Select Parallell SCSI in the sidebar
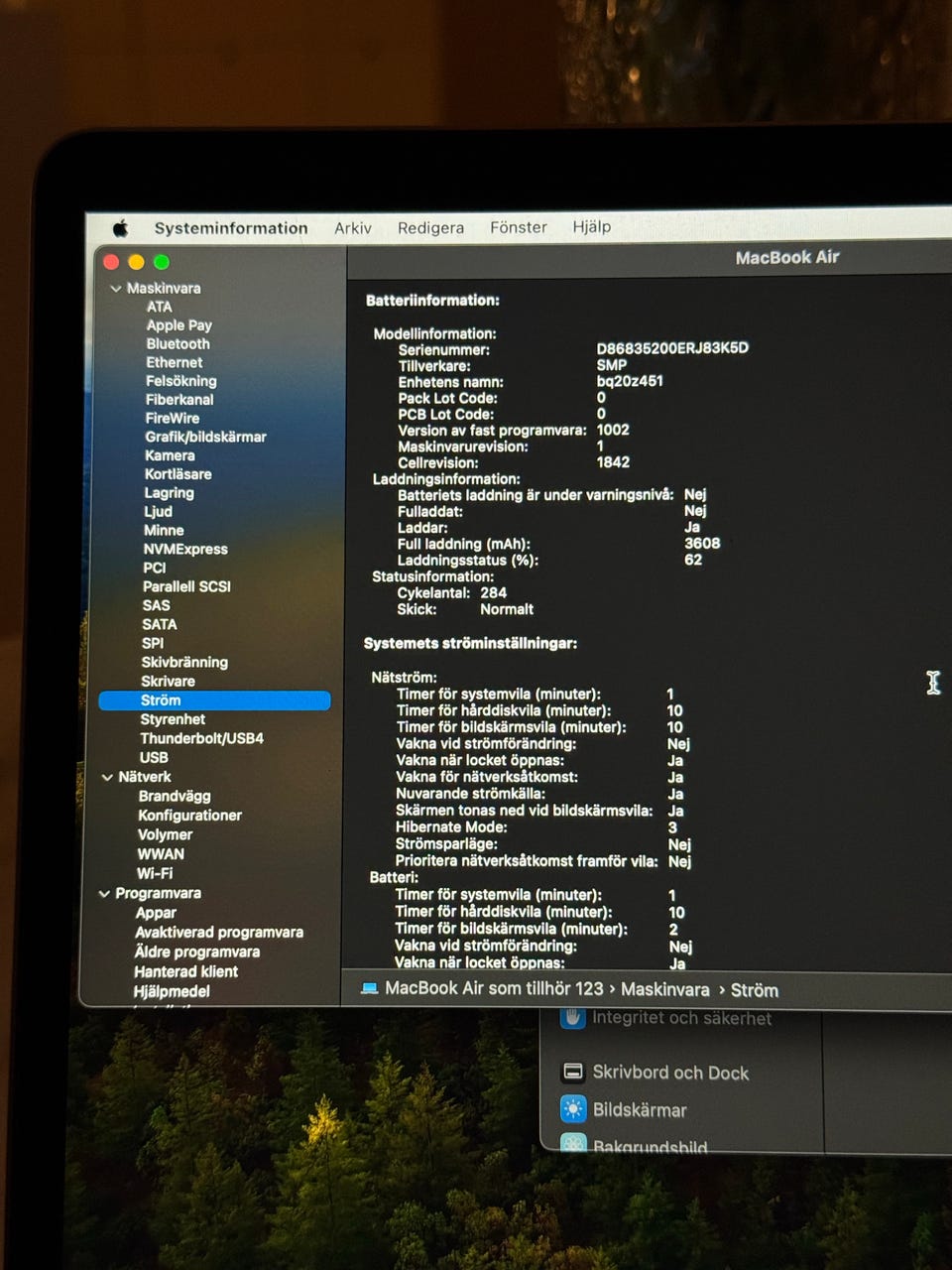Screen dimensions: 952x1270 coord(186,586)
